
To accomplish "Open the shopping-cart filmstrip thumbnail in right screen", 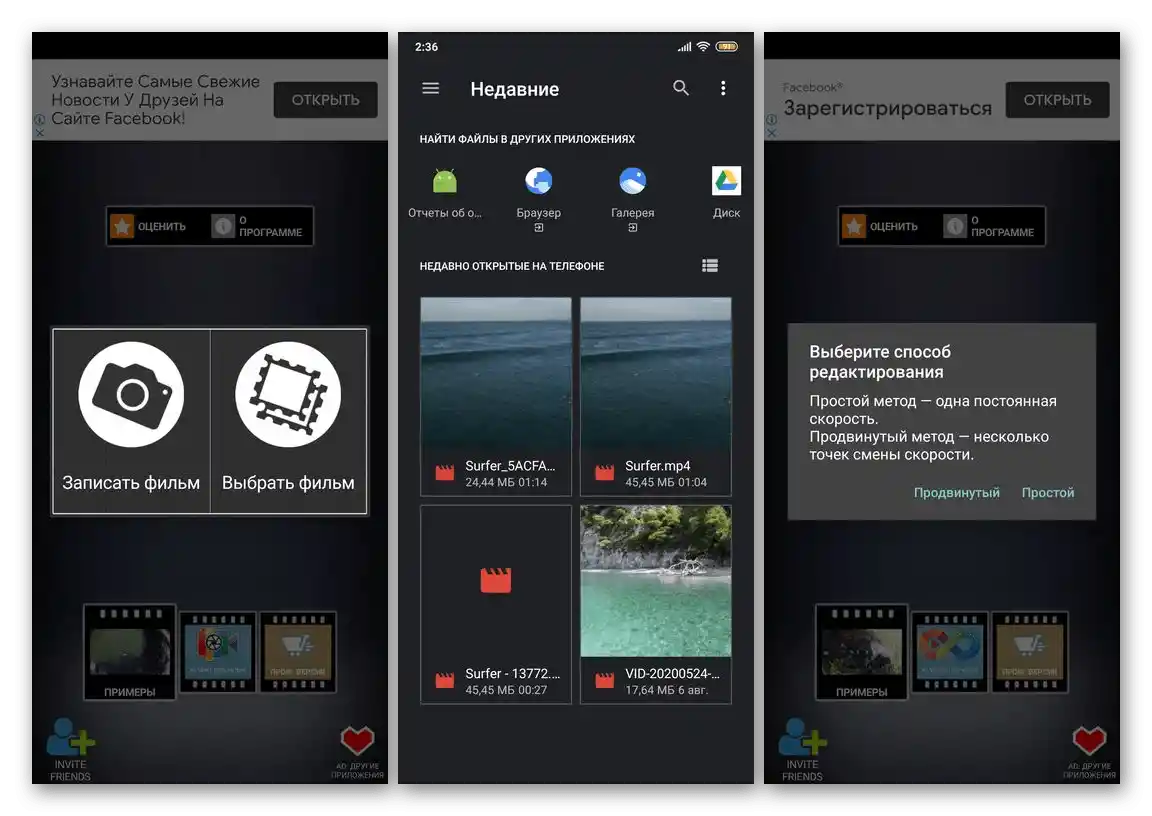I will (1030, 652).
